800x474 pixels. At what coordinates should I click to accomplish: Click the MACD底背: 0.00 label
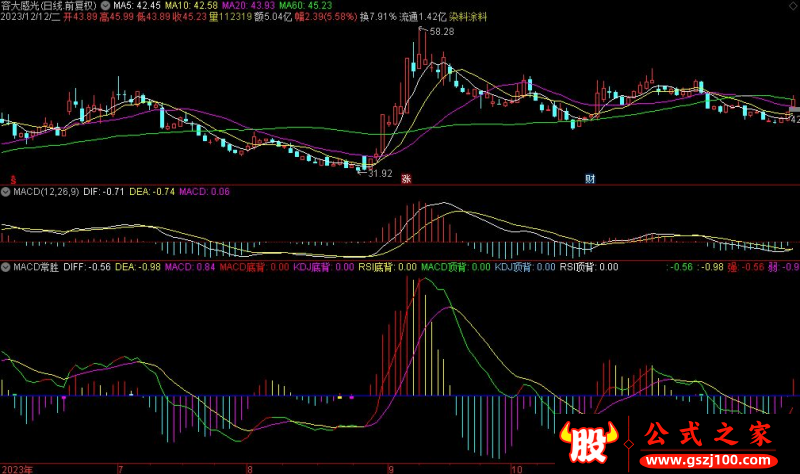pos(254,267)
